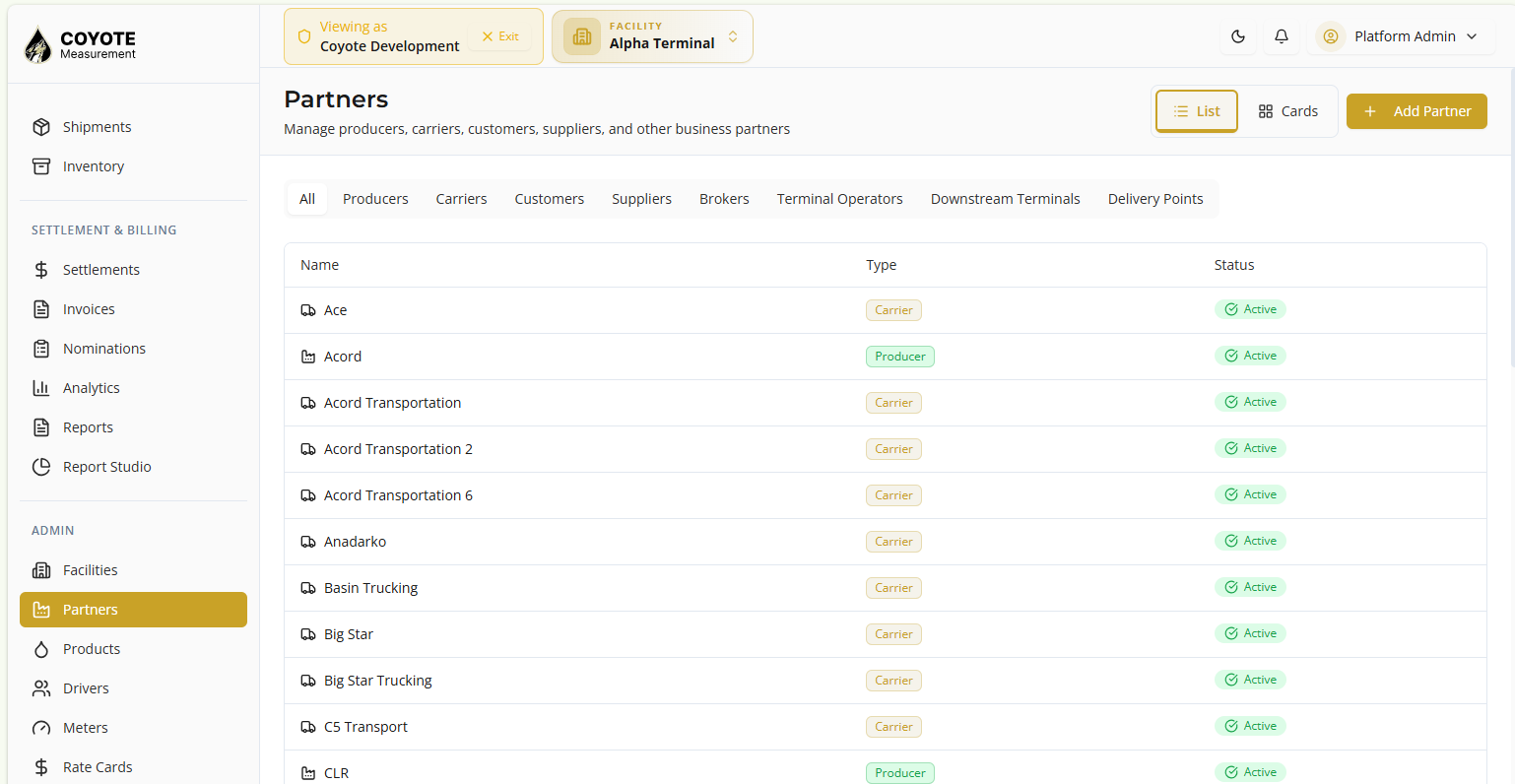Click the factory icon beside Acord
The width and height of the screenshot is (1515, 784).
pyautogui.click(x=308, y=357)
